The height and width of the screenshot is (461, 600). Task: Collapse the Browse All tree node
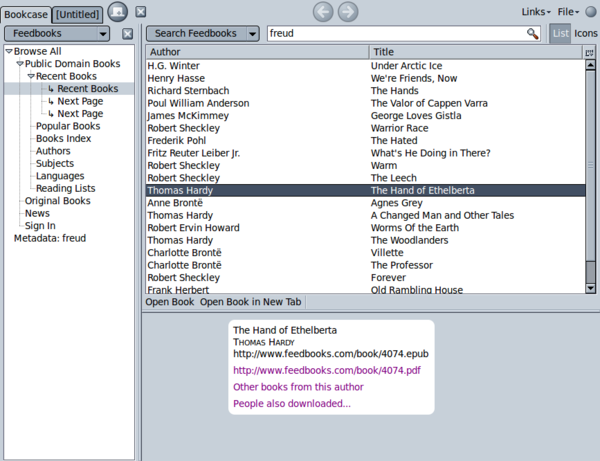click(9, 51)
